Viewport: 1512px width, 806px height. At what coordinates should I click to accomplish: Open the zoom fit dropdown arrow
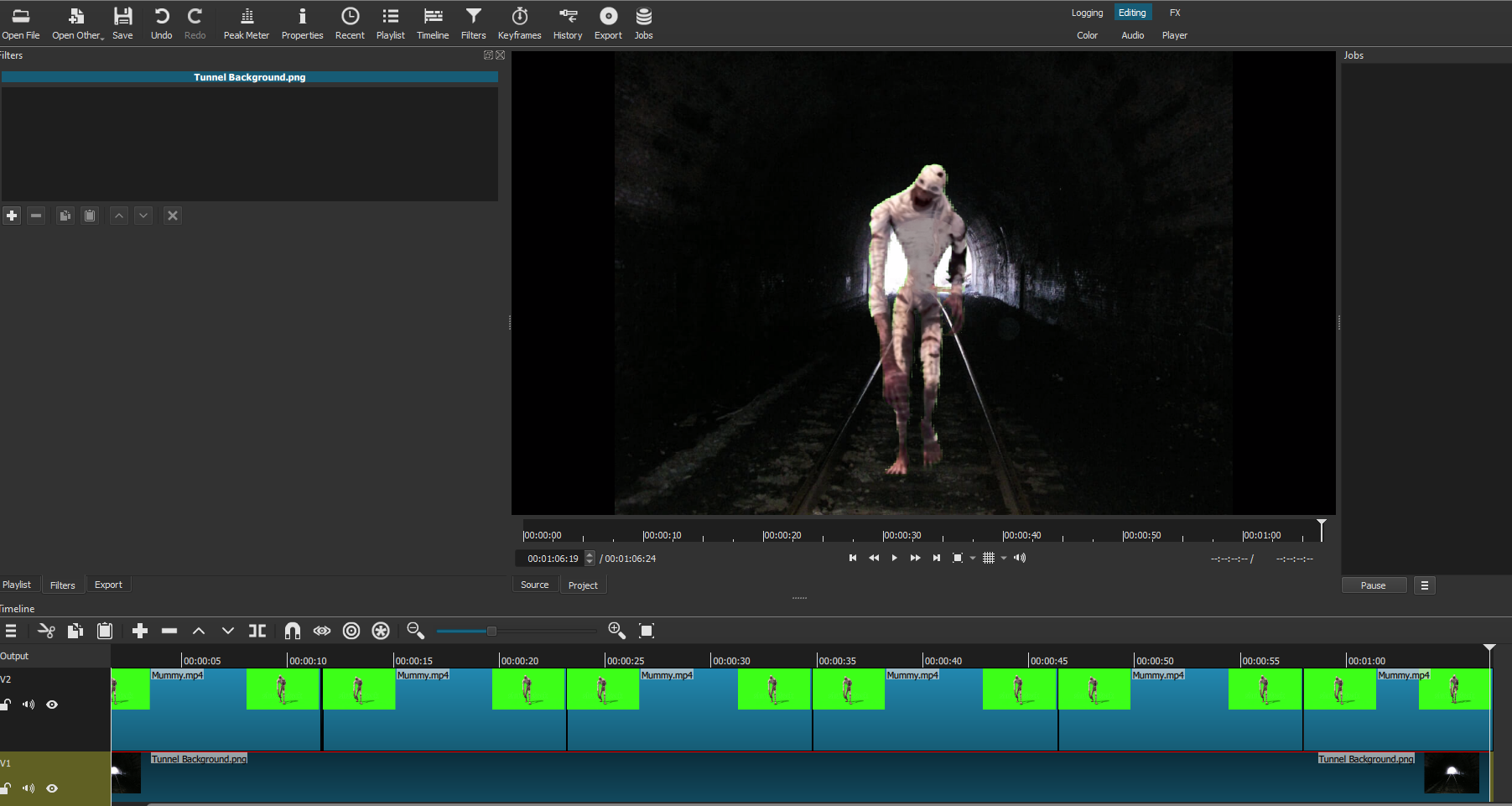tap(972, 557)
